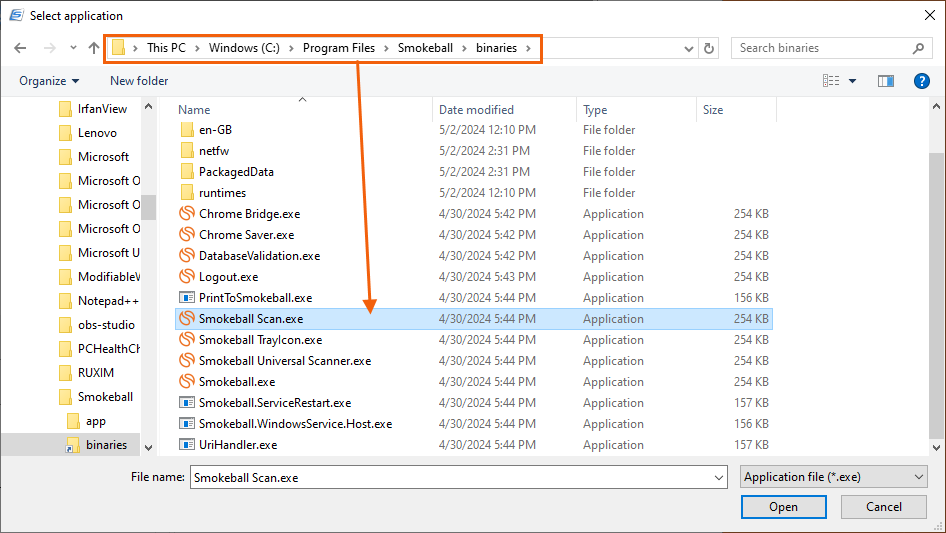The image size is (946, 533).
Task: Click the search magnifier icon
Action: pyautogui.click(x=918, y=48)
